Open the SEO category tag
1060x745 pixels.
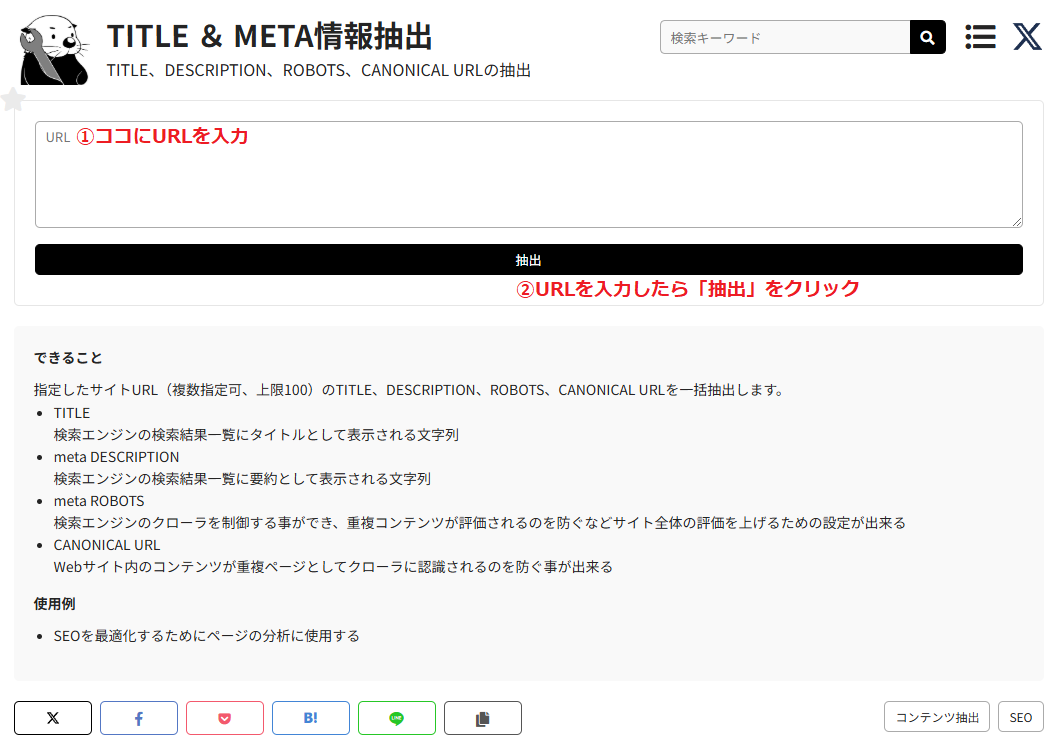[x=1020, y=716]
